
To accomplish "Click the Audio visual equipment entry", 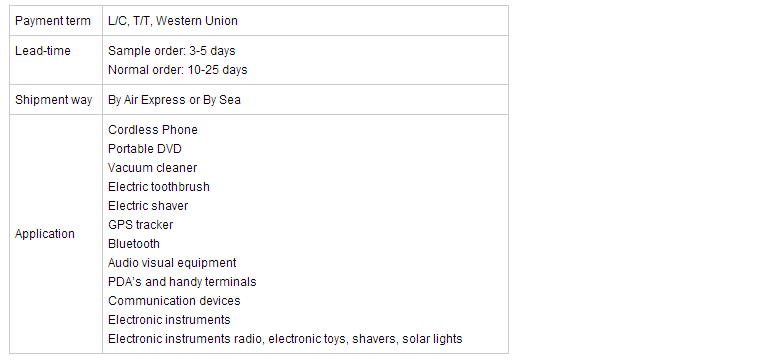I will click(x=172, y=263).
